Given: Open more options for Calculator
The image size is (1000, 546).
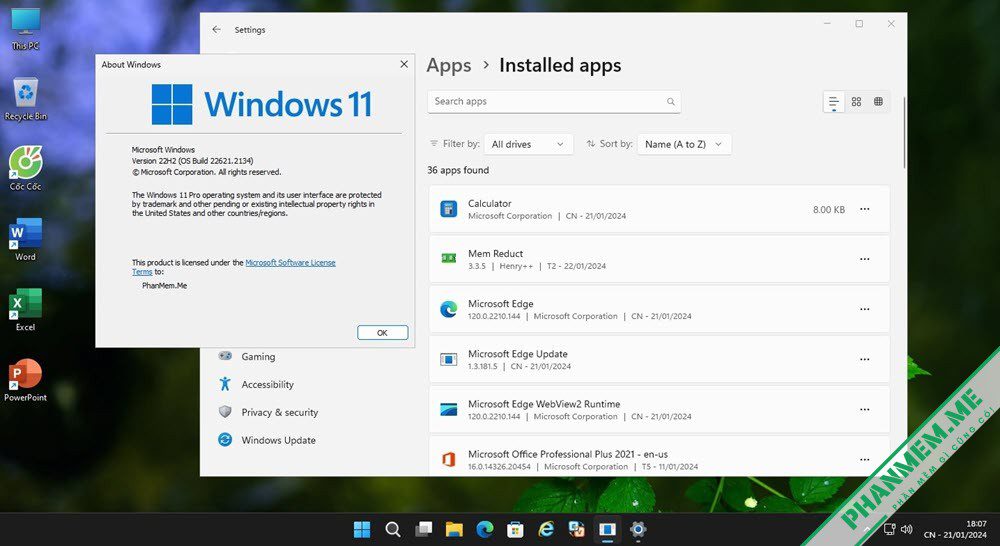Looking at the screenshot, I should 864,209.
